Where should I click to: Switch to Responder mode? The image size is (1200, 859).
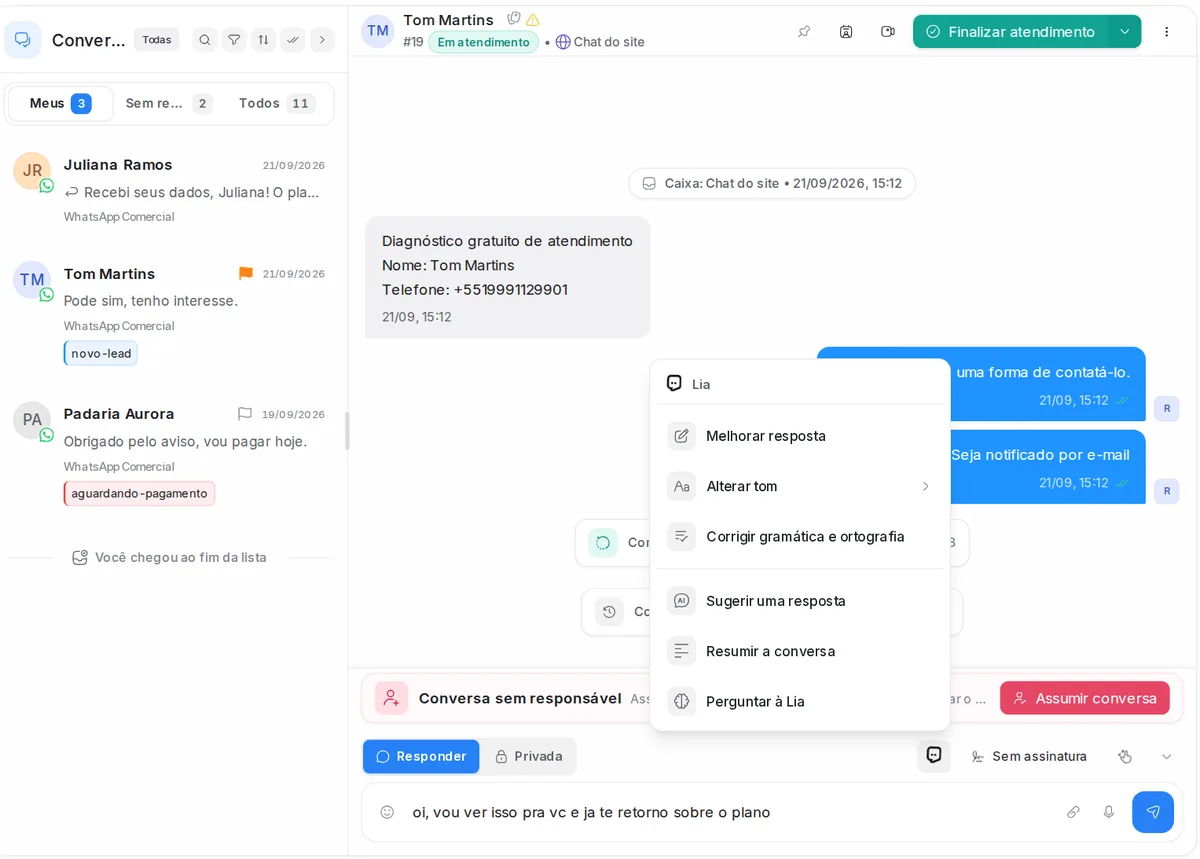tap(421, 756)
